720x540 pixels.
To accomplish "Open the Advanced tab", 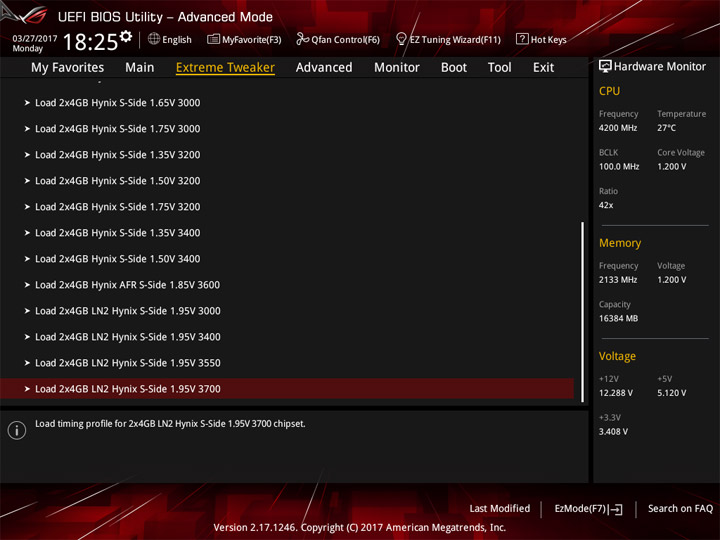I will click(x=324, y=68).
